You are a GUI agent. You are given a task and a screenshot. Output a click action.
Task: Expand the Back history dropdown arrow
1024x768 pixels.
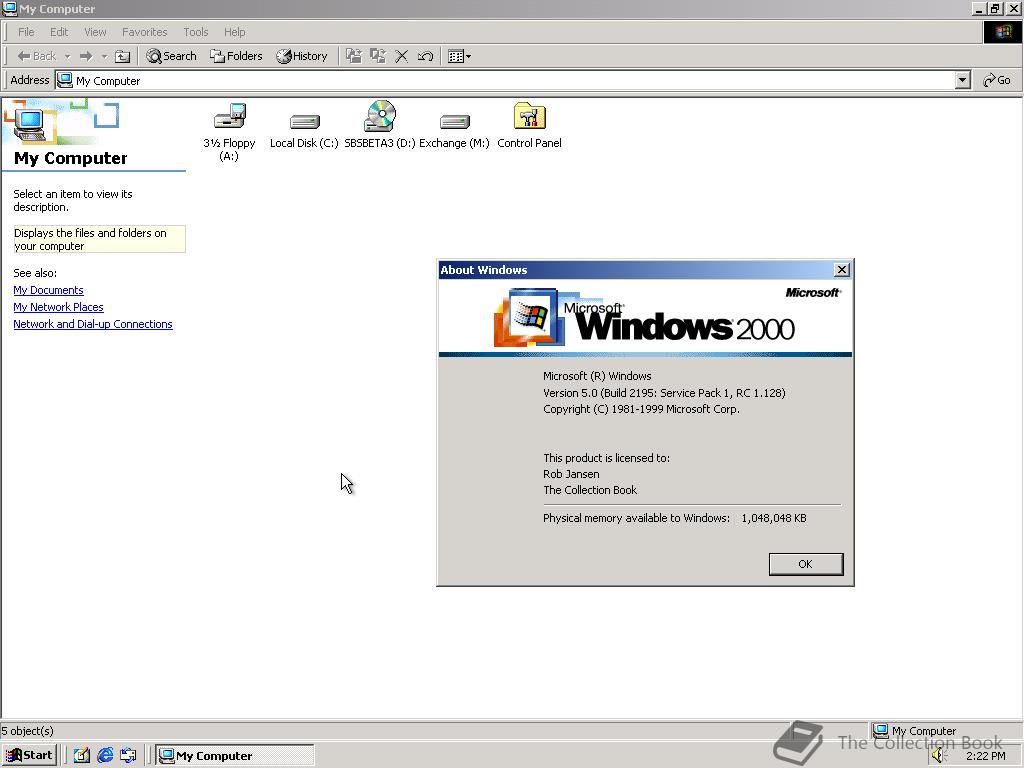[67, 56]
